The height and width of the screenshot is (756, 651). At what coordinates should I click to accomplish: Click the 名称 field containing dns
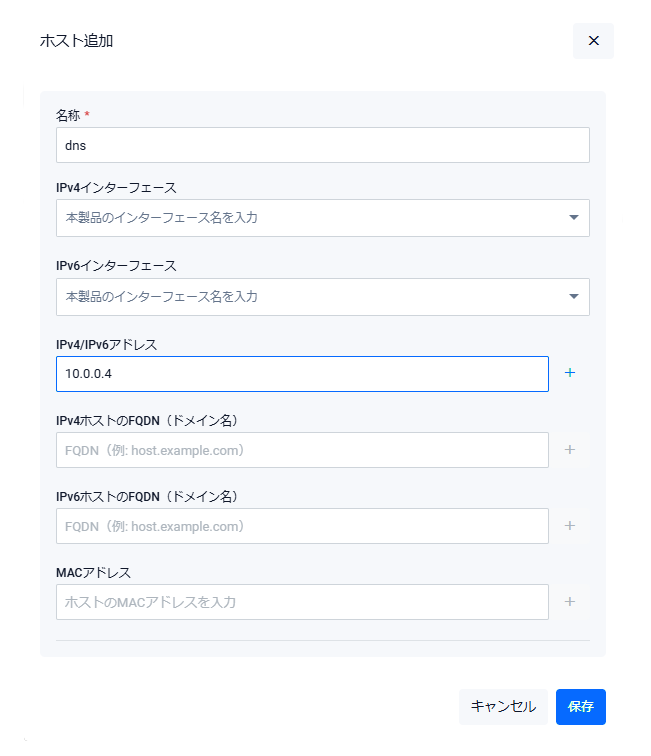[x=322, y=145]
